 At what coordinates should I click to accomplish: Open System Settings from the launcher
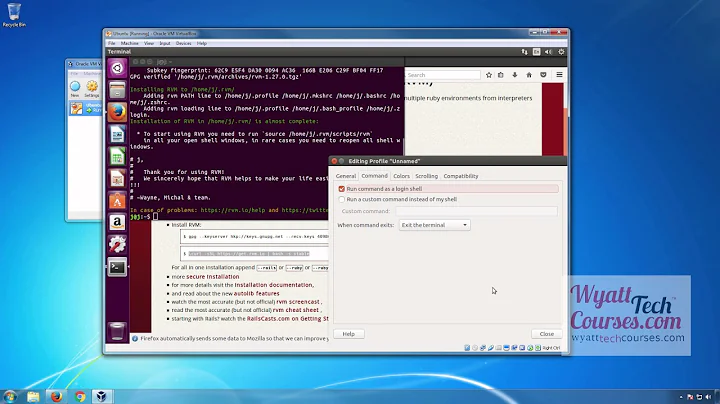(117, 245)
